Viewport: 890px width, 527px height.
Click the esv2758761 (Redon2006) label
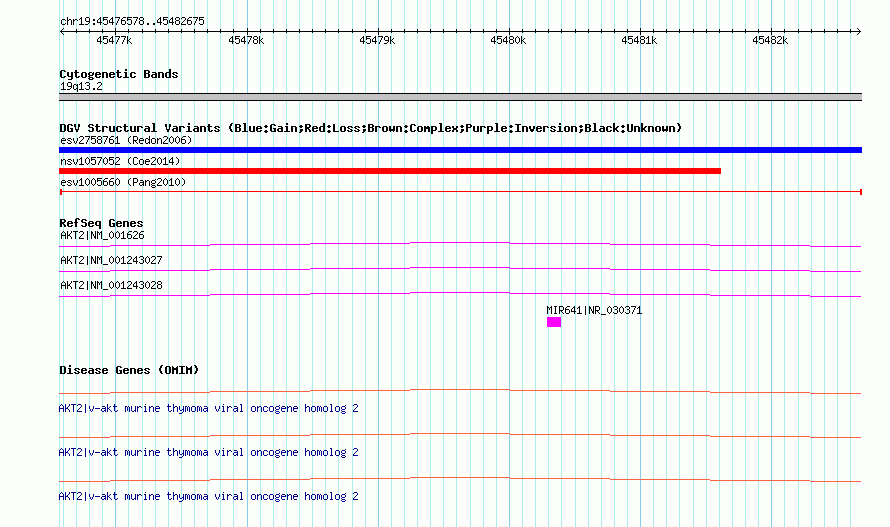coord(126,140)
